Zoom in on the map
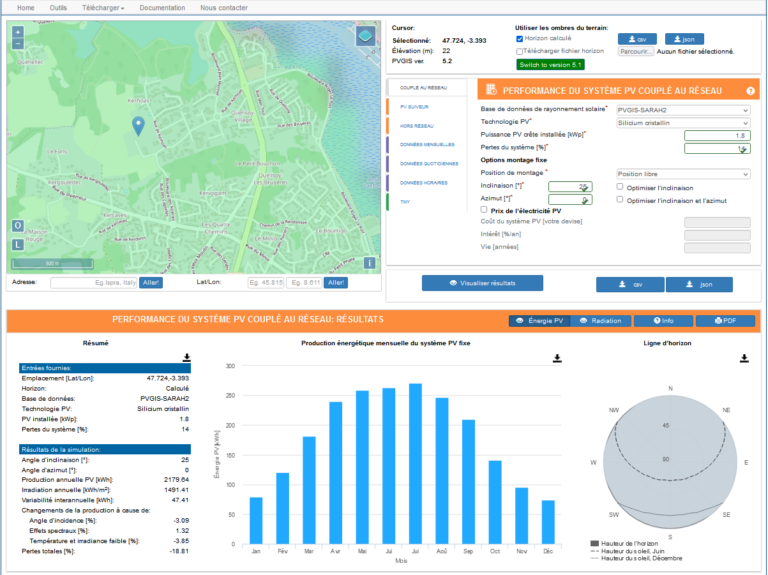 18,32
